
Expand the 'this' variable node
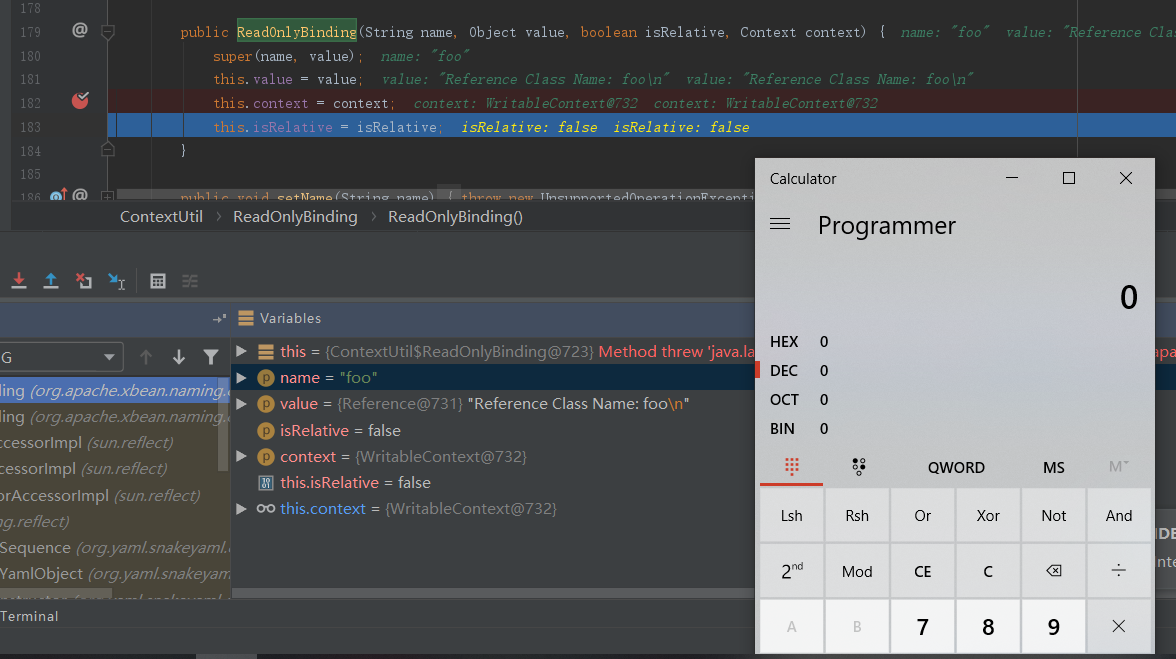[x=241, y=352]
